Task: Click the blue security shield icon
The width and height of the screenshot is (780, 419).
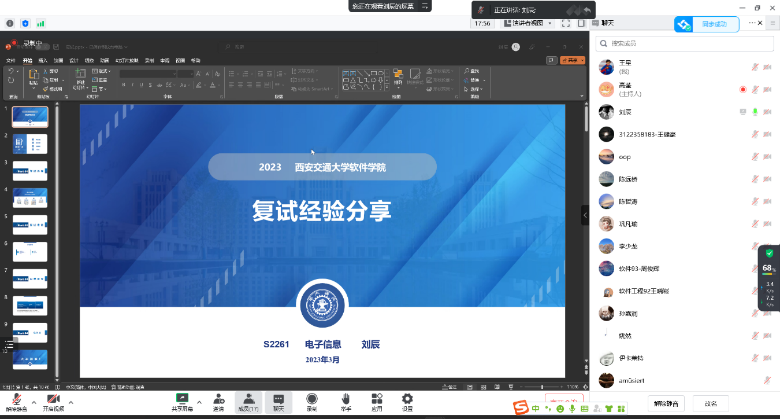Action: click(25, 23)
